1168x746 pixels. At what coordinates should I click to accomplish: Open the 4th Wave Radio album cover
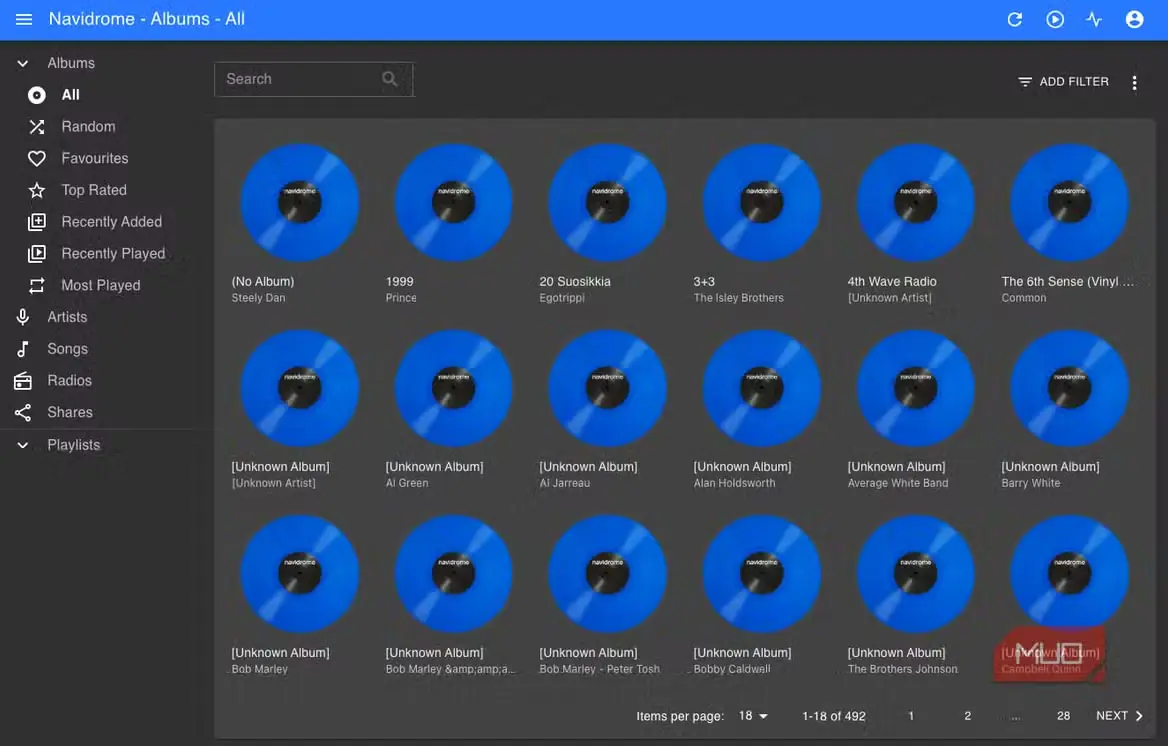(x=915, y=203)
